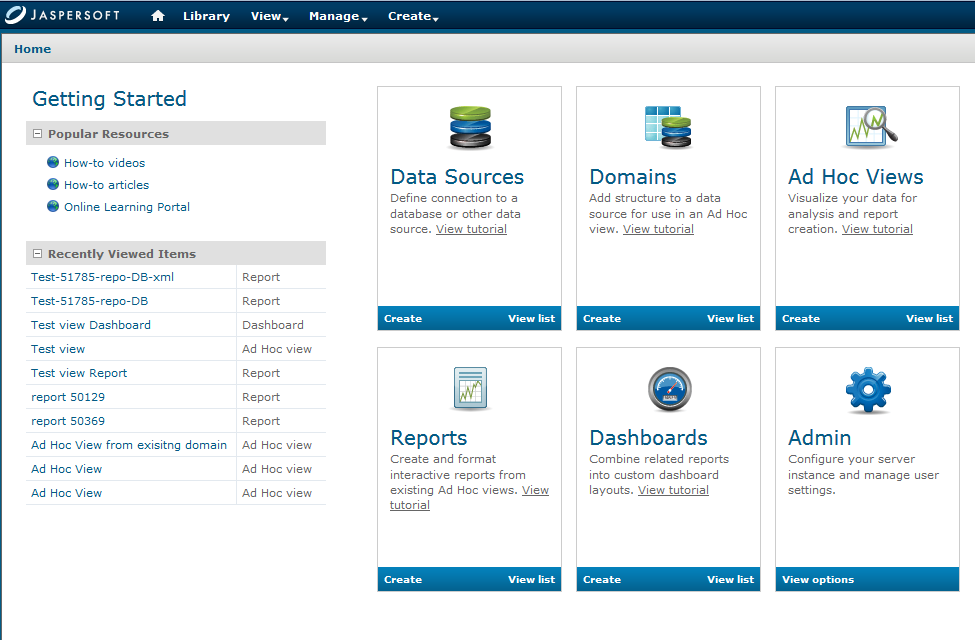Screen dimensions: 975x640
Task: Open View tutorial link for Domains
Action: coord(658,230)
